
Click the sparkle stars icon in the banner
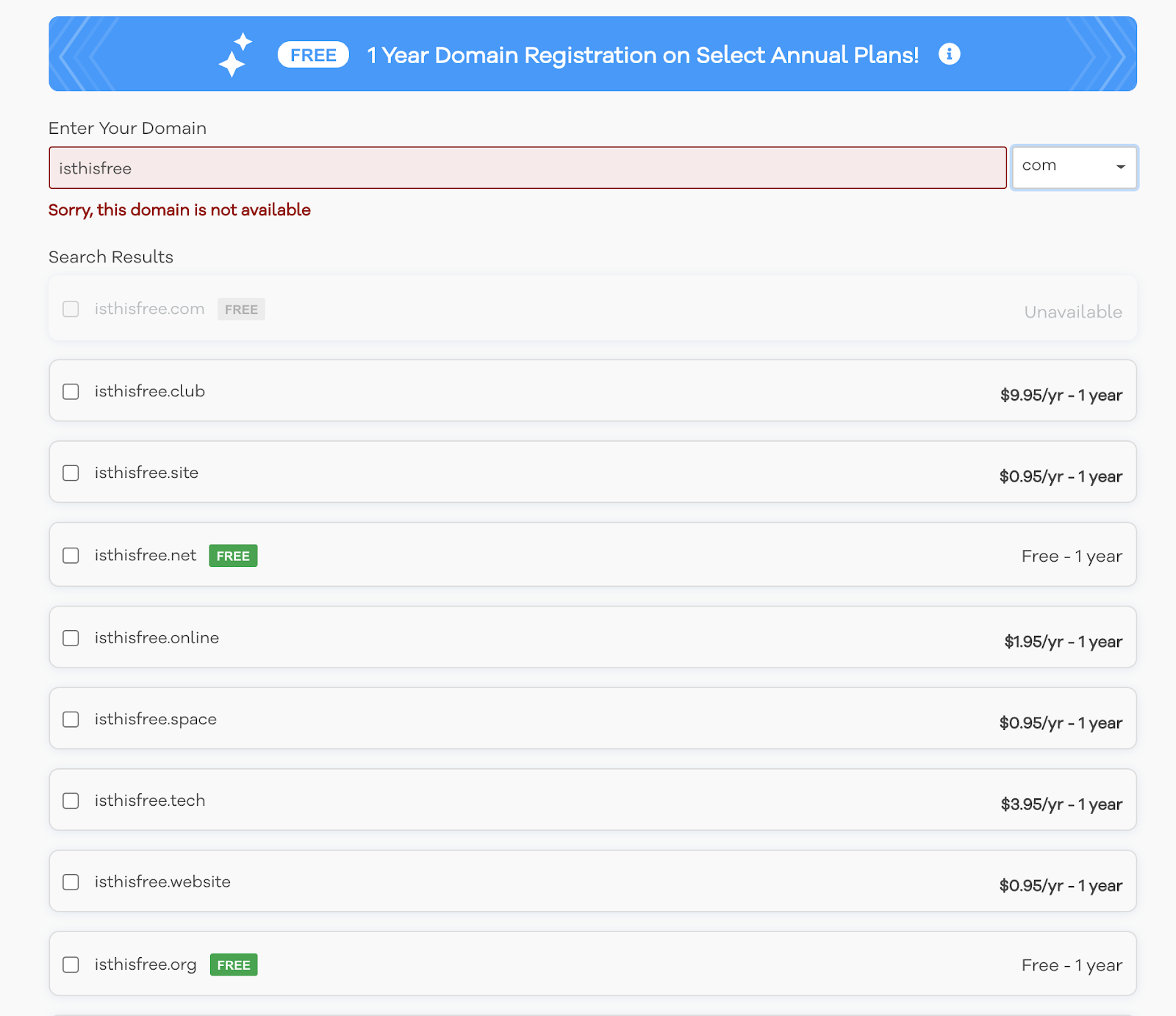pos(235,54)
